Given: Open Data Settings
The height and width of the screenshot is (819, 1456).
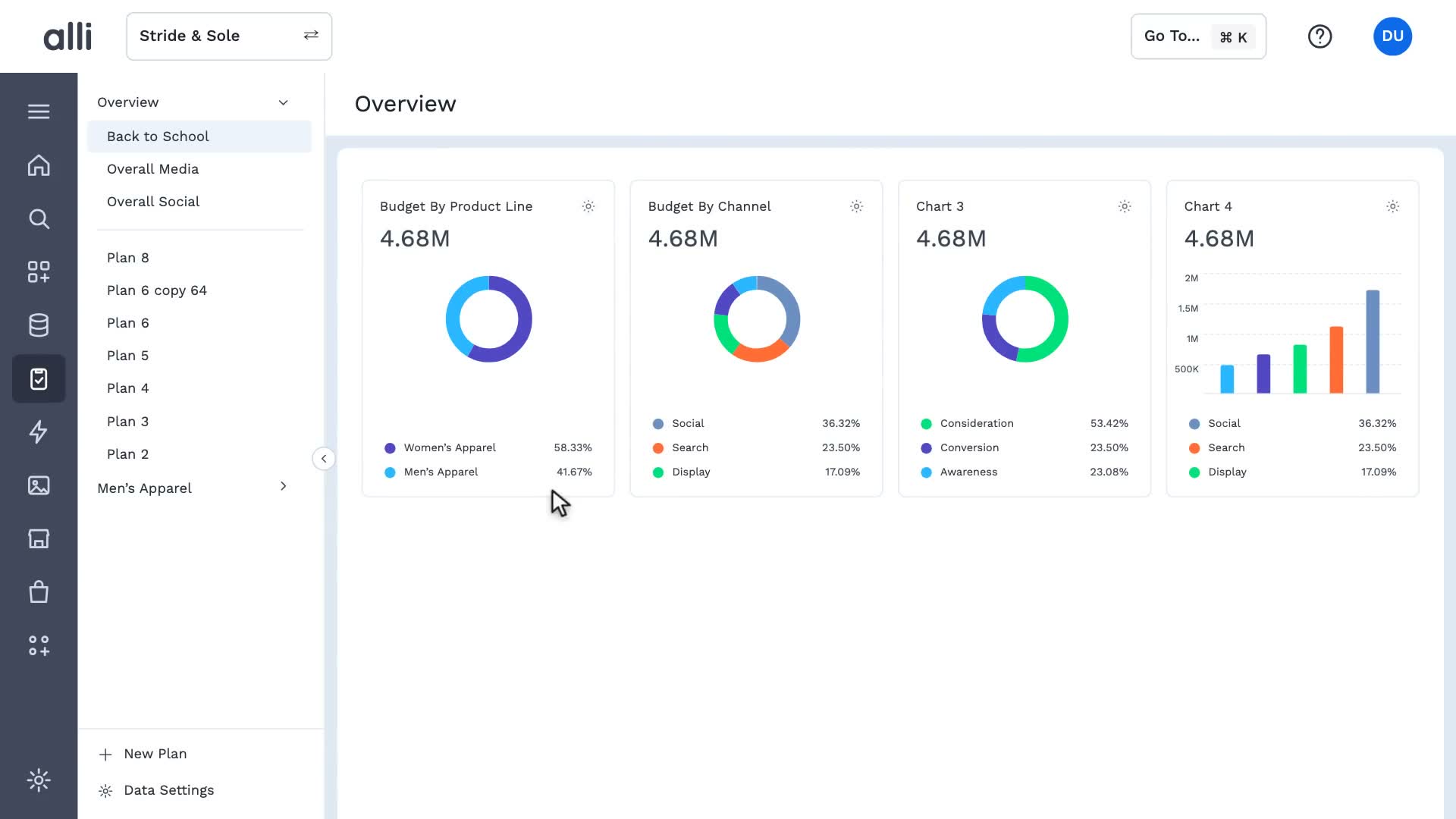Looking at the screenshot, I should click(156, 790).
